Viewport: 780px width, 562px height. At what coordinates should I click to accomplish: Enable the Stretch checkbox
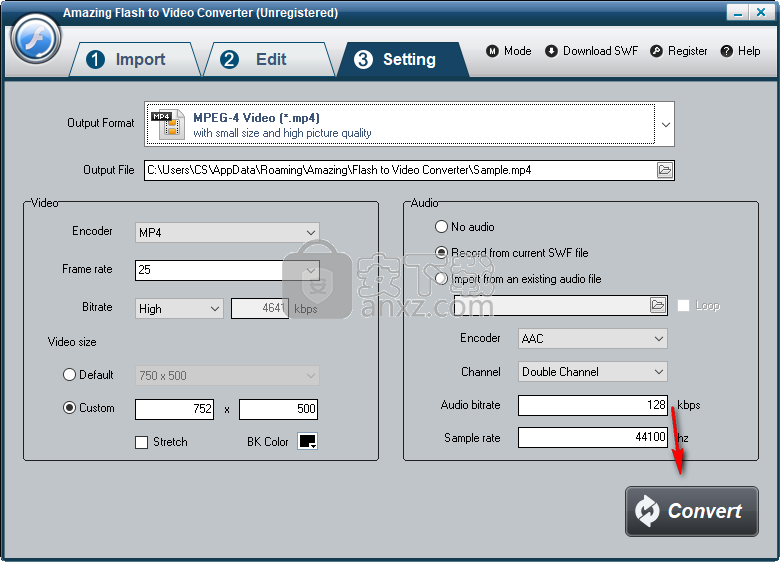pyautogui.click(x=141, y=442)
